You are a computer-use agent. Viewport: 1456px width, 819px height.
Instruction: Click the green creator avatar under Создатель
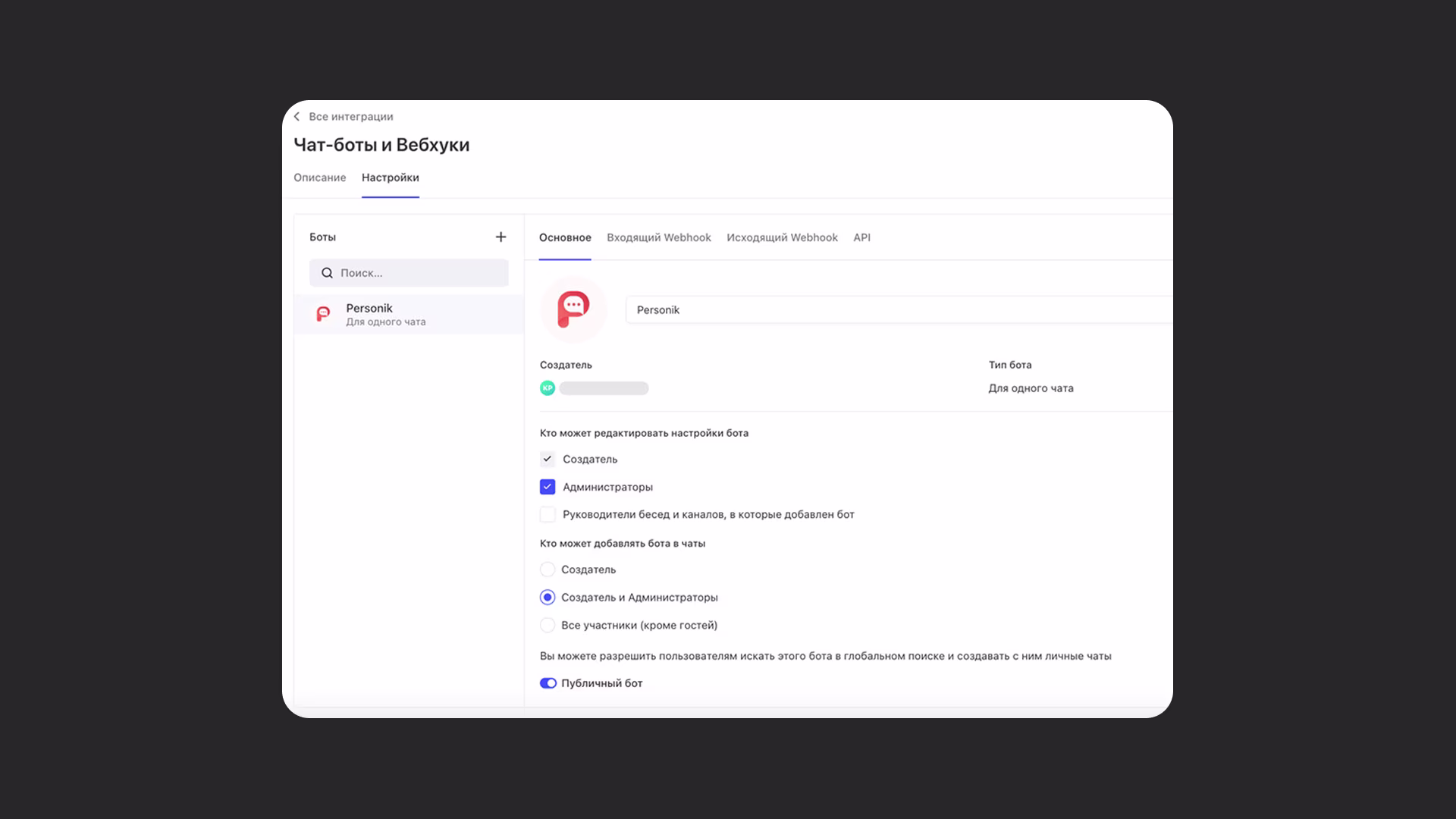click(x=548, y=388)
